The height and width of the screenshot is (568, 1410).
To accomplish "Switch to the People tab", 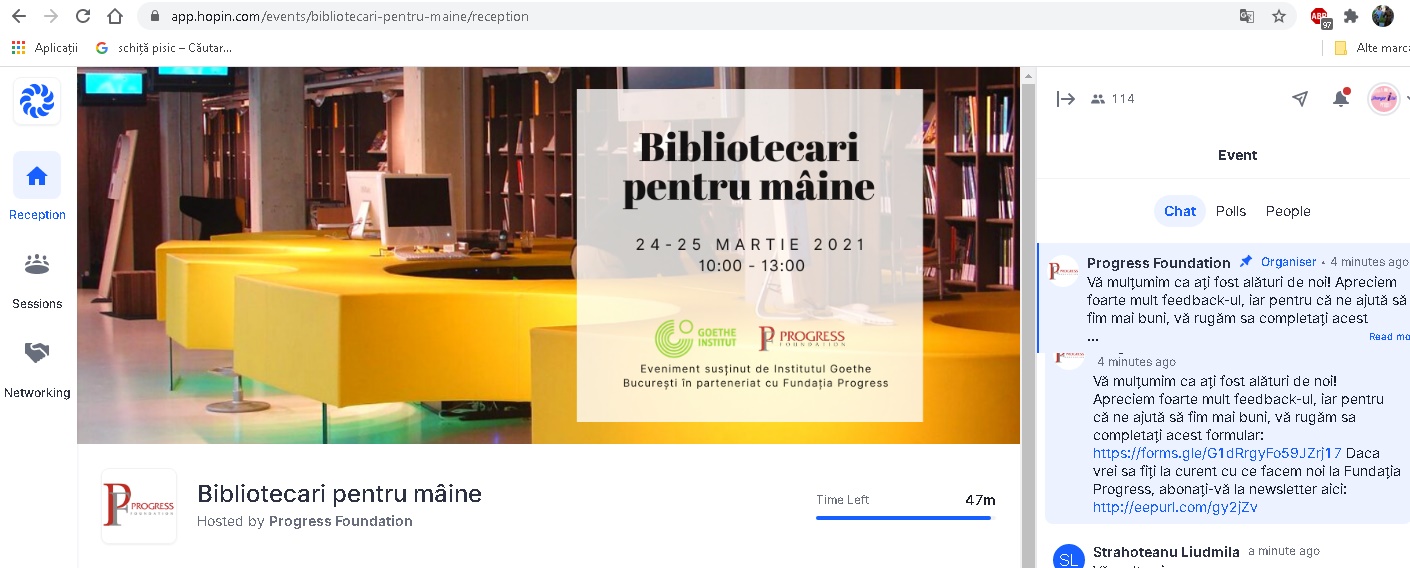I will [x=1288, y=211].
